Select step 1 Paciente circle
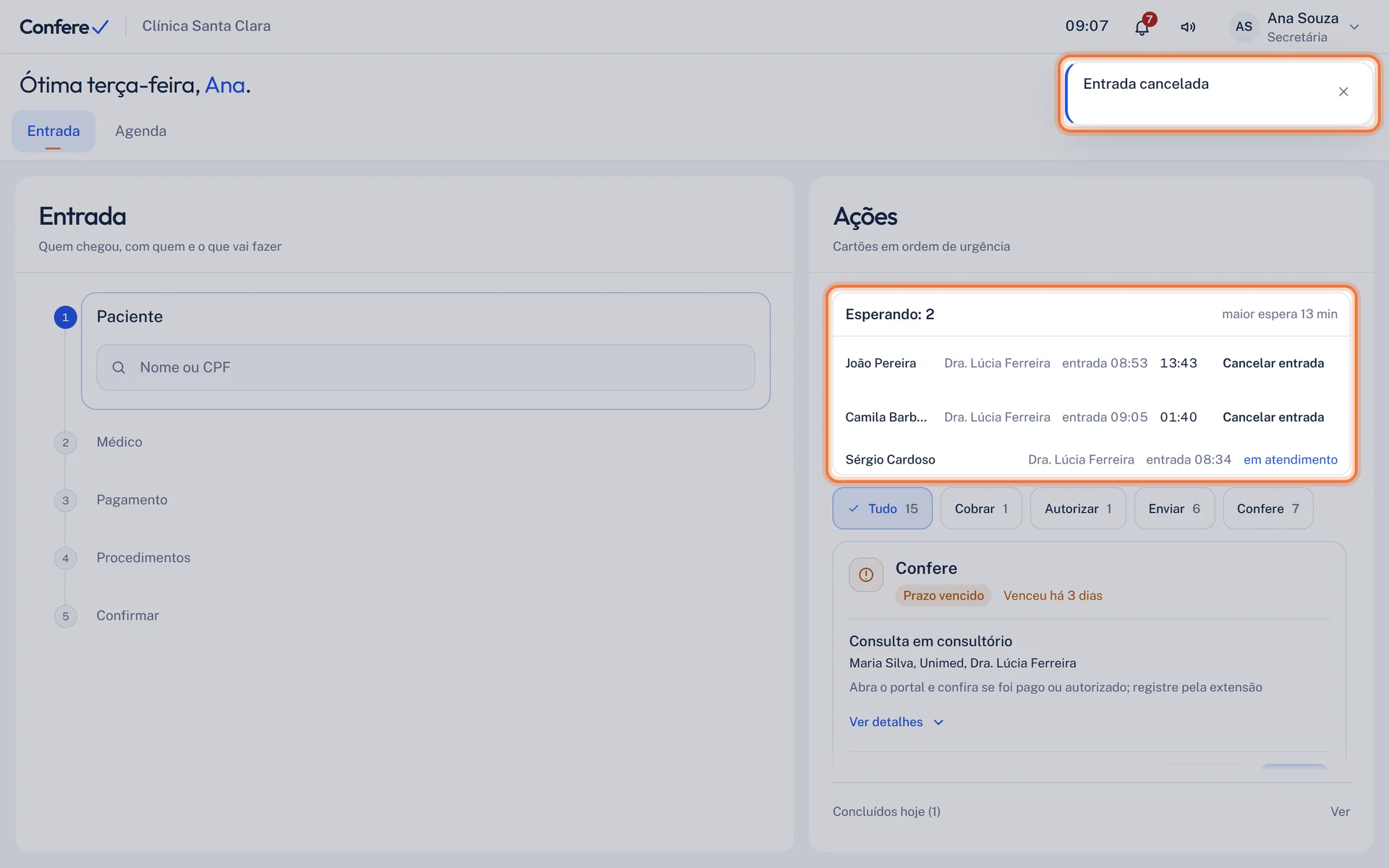1389x868 pixels. (x=65, y=317)
